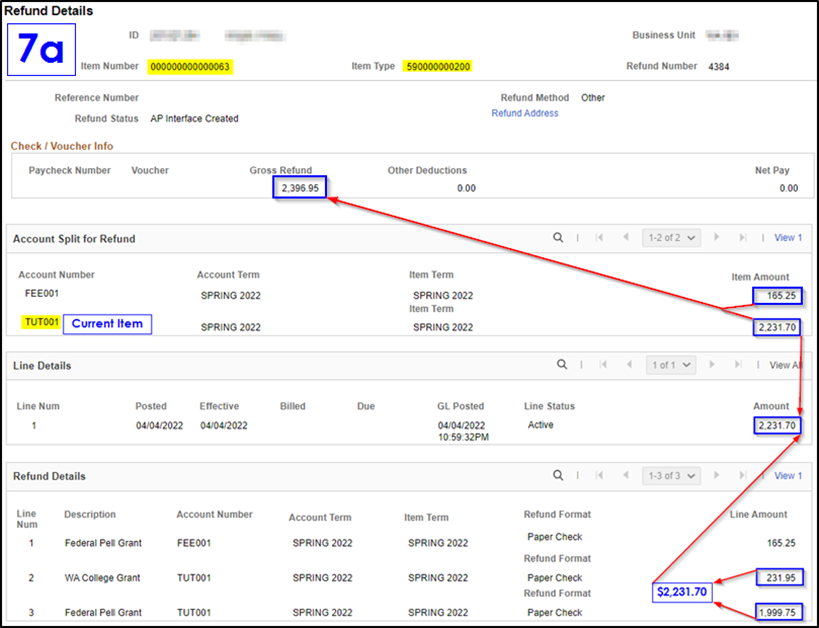
Task: Click the magnifier icon in the bottom Refund Details grid
Action: coord(559,476)
